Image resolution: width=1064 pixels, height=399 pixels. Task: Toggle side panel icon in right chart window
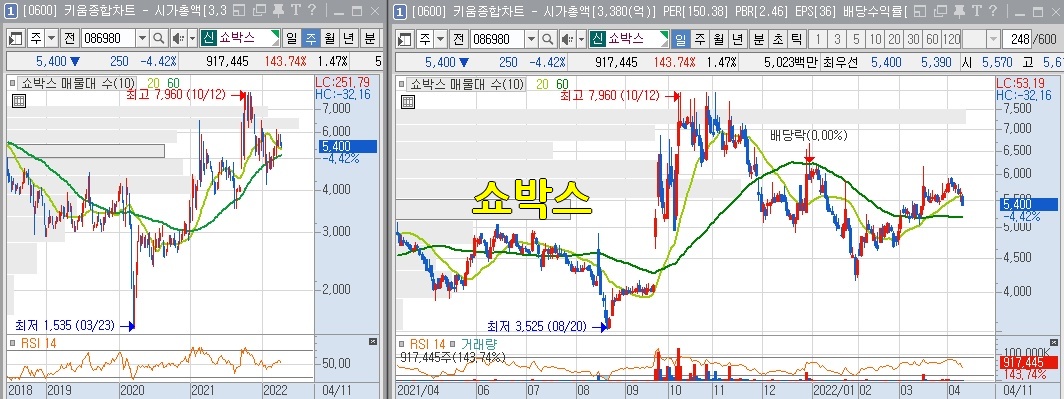coord(405,39)
